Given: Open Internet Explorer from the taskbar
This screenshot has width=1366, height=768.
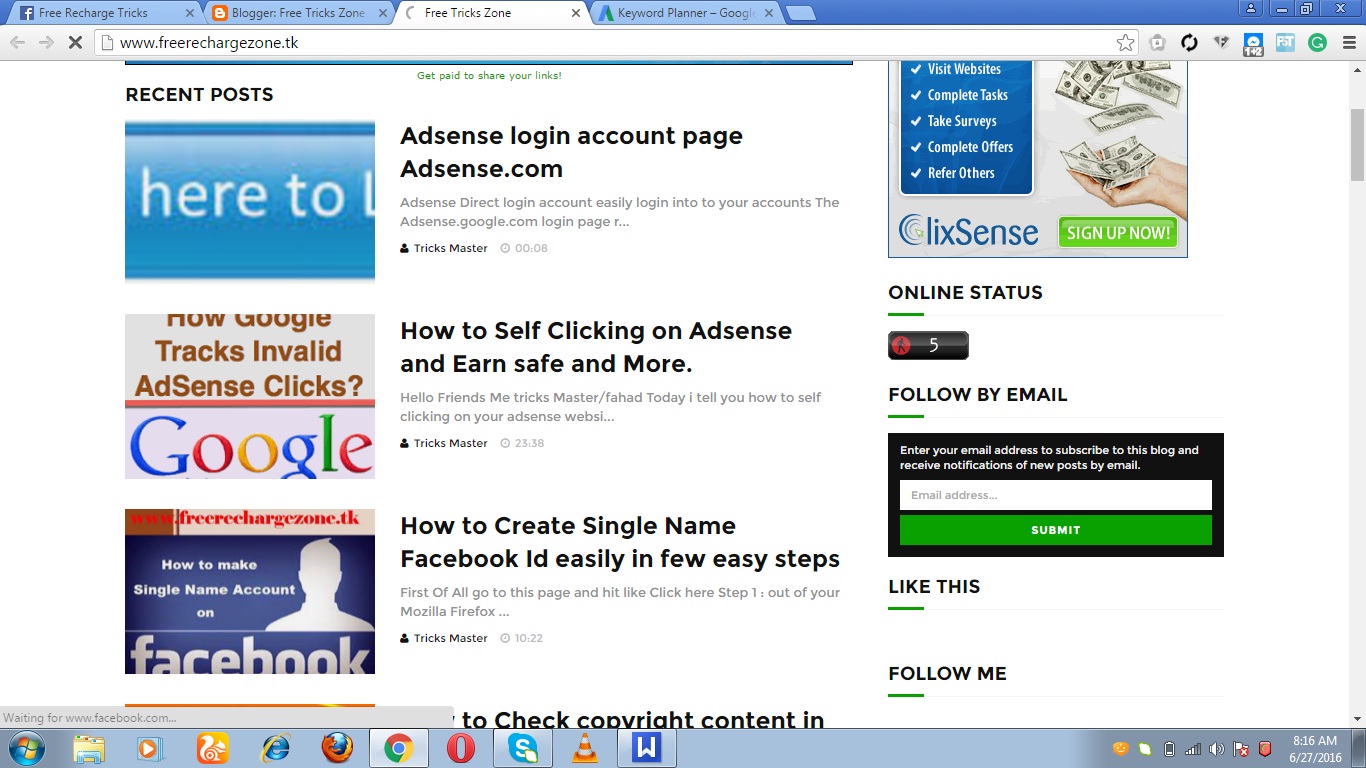Looking at the screenshot, I should (275, 748).
